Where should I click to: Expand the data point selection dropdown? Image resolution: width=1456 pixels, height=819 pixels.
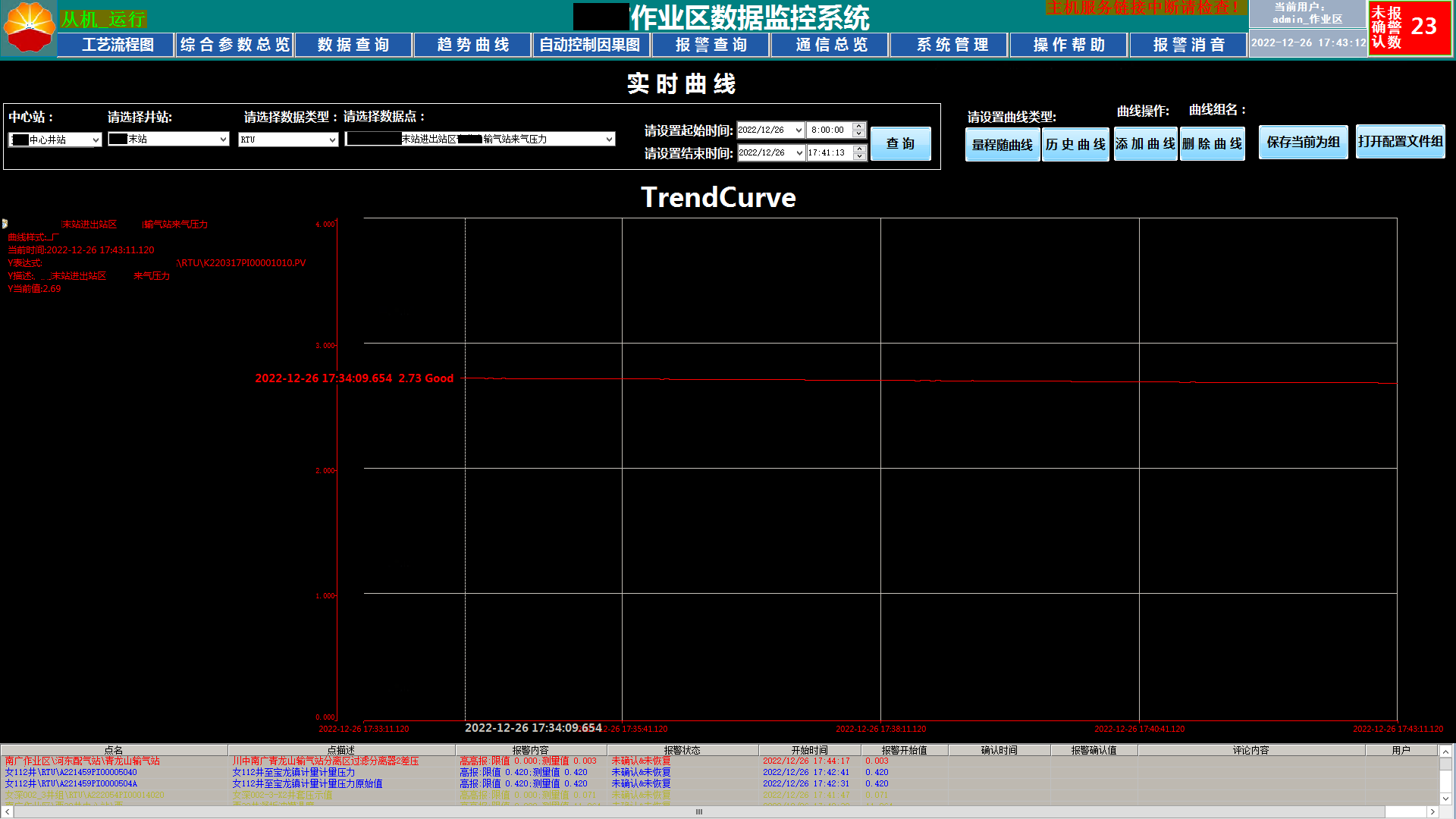coord(608,140)
